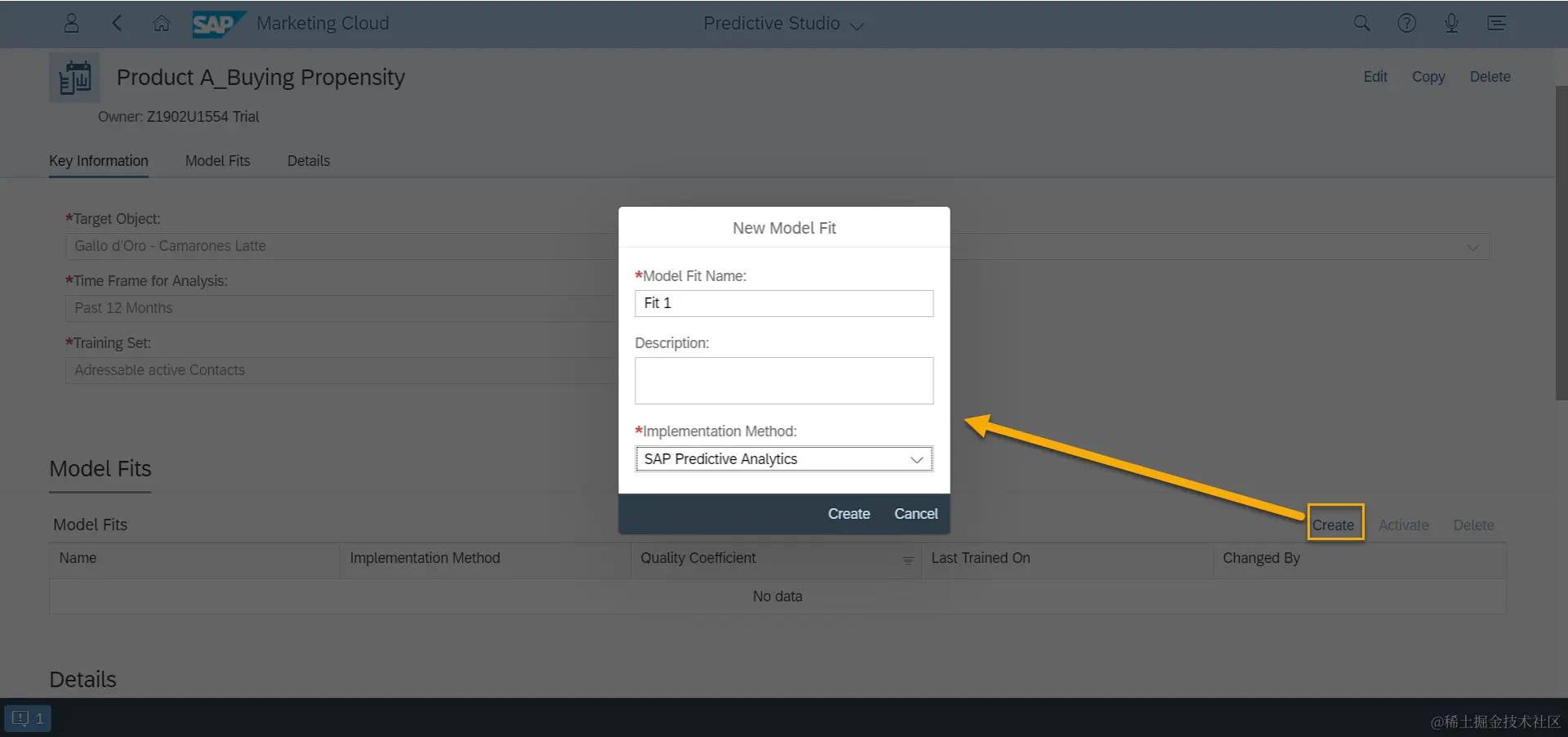Click Copy in the page header
Viewport: 1568px width, 737px height.
(x=1428, y=77)
